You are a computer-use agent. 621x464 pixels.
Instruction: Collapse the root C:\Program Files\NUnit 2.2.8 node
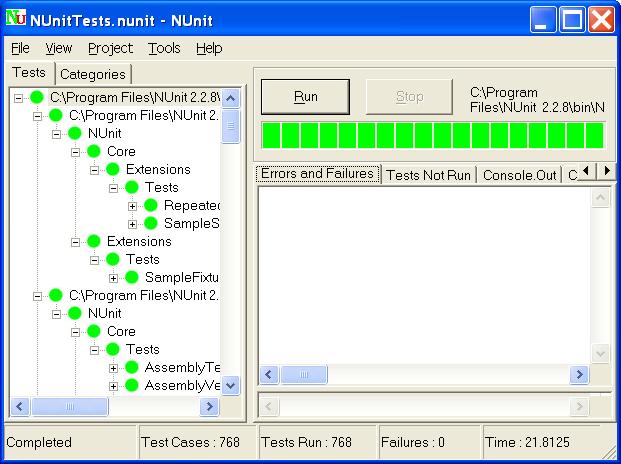18,98
